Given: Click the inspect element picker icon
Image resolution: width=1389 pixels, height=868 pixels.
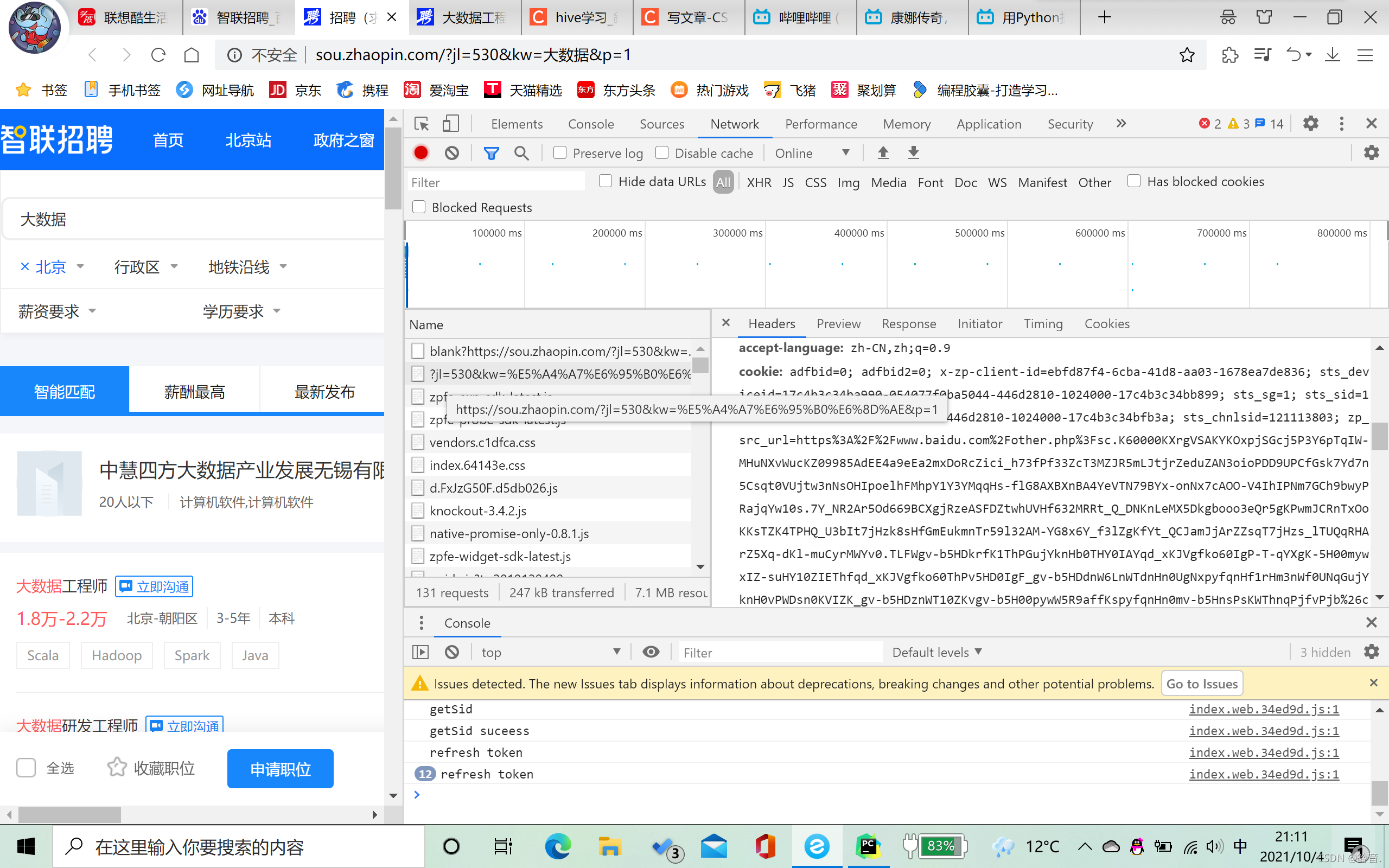Looking at the screenshot, I should tap(422, 124).
